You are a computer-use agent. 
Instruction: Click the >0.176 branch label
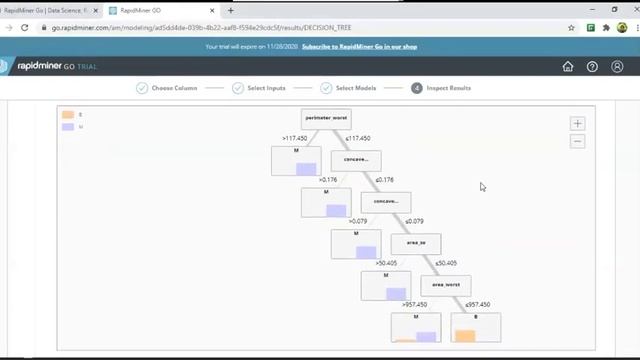tap(328, 180)
